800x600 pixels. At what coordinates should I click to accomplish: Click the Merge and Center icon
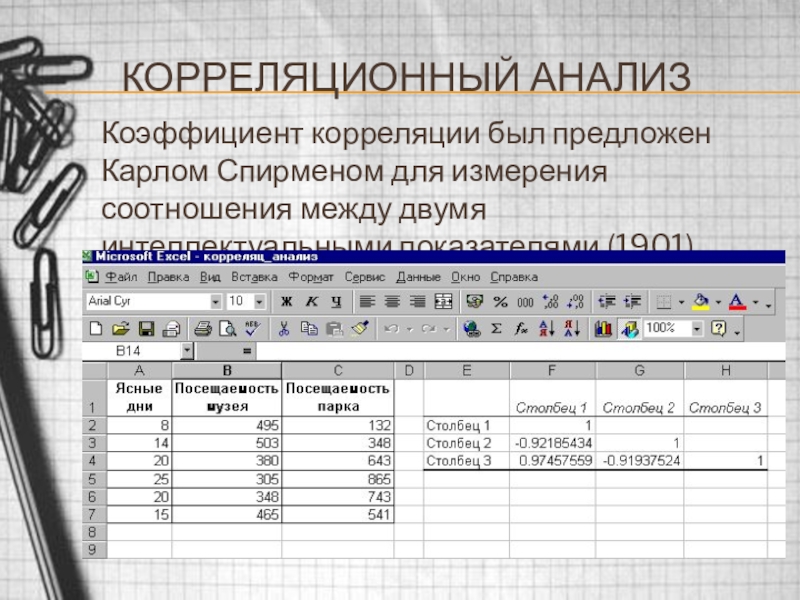[444, 301]
